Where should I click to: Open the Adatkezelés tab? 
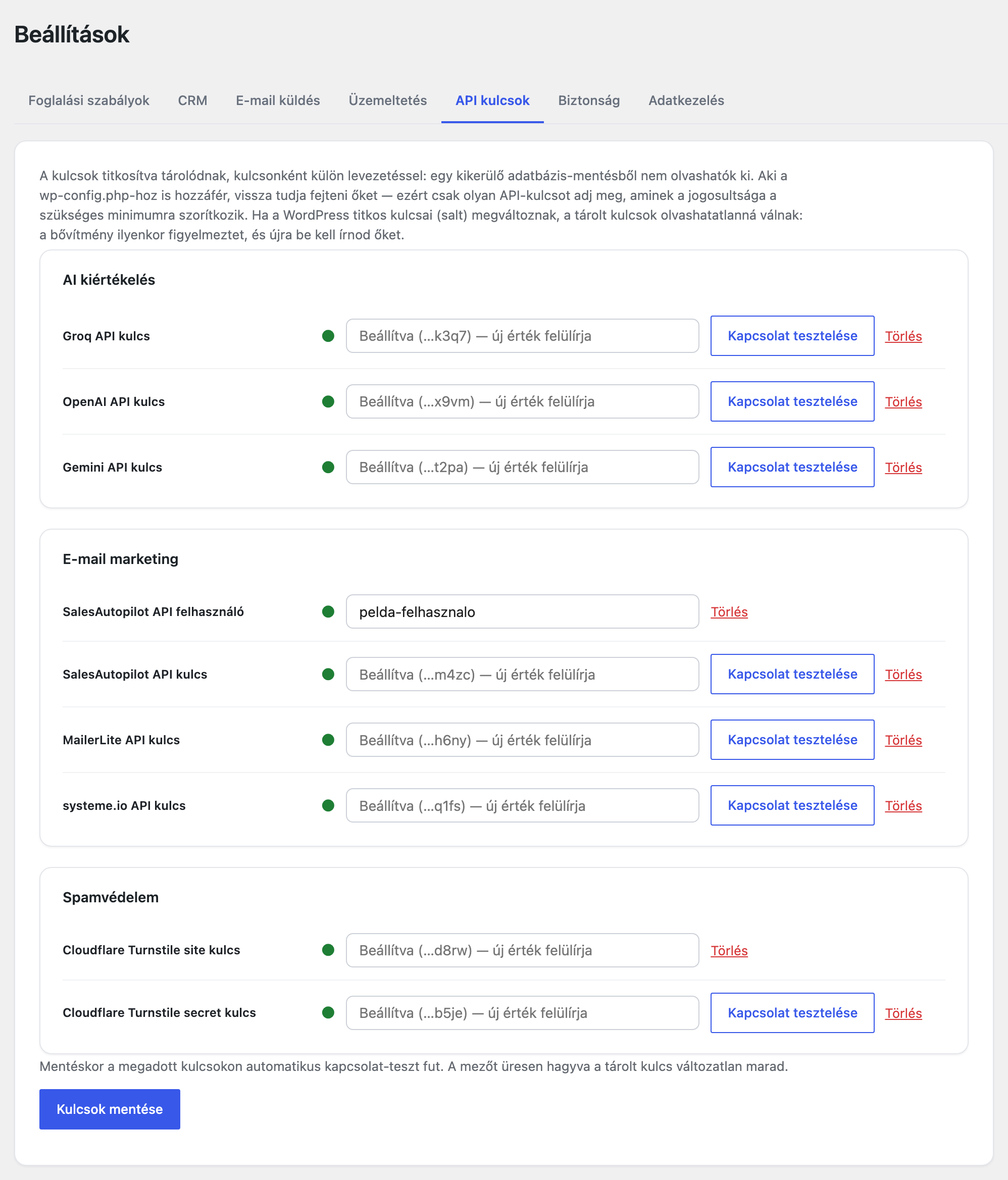(x=686, y=100)
